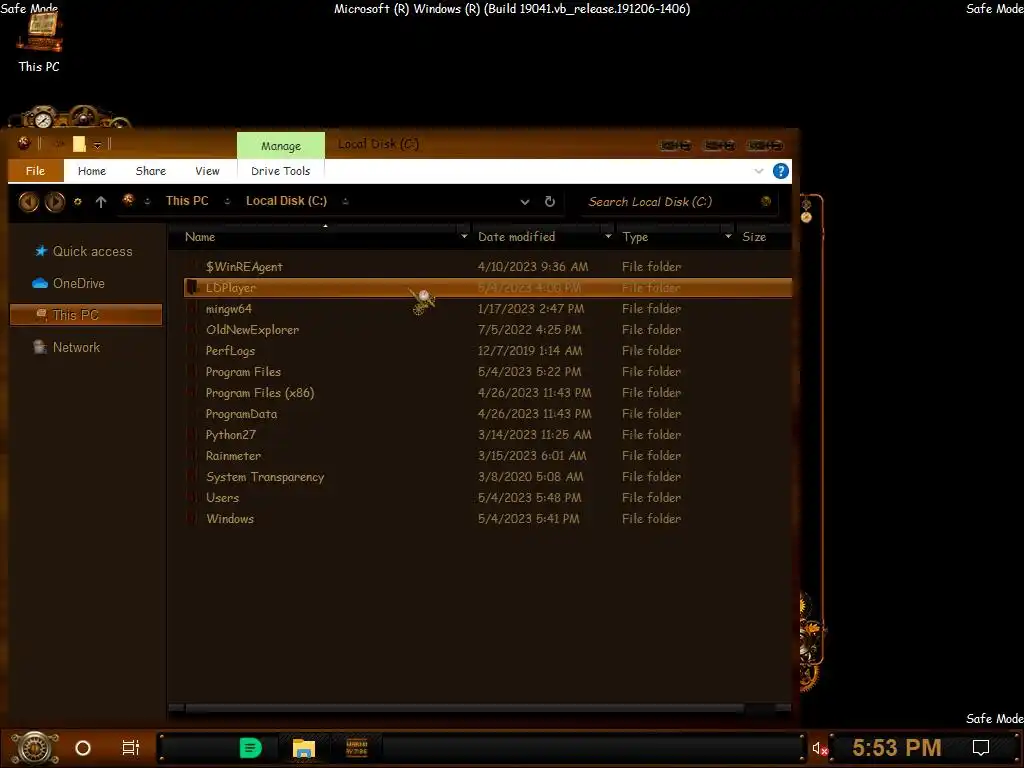This screenshot has height=768, width=1024.
Task: Click the muted volume tray icon
Action: click(820, 748)
